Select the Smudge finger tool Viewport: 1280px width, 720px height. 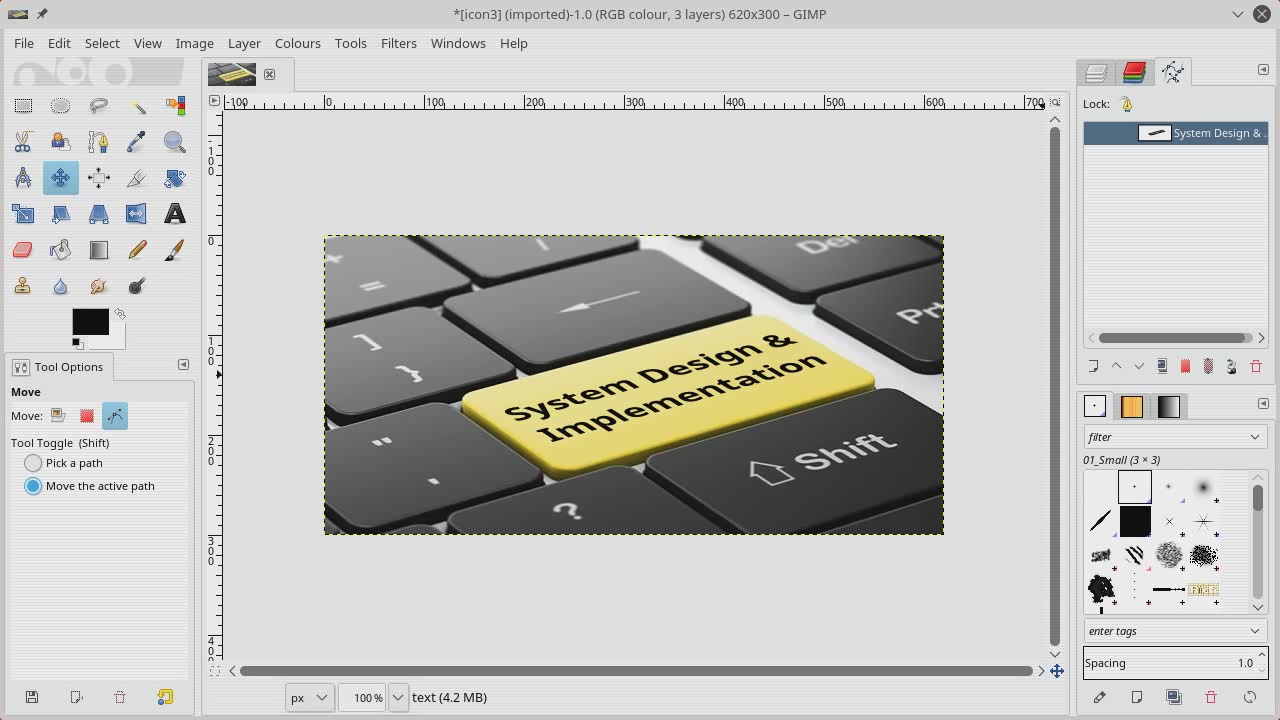(x=98, y=286)
